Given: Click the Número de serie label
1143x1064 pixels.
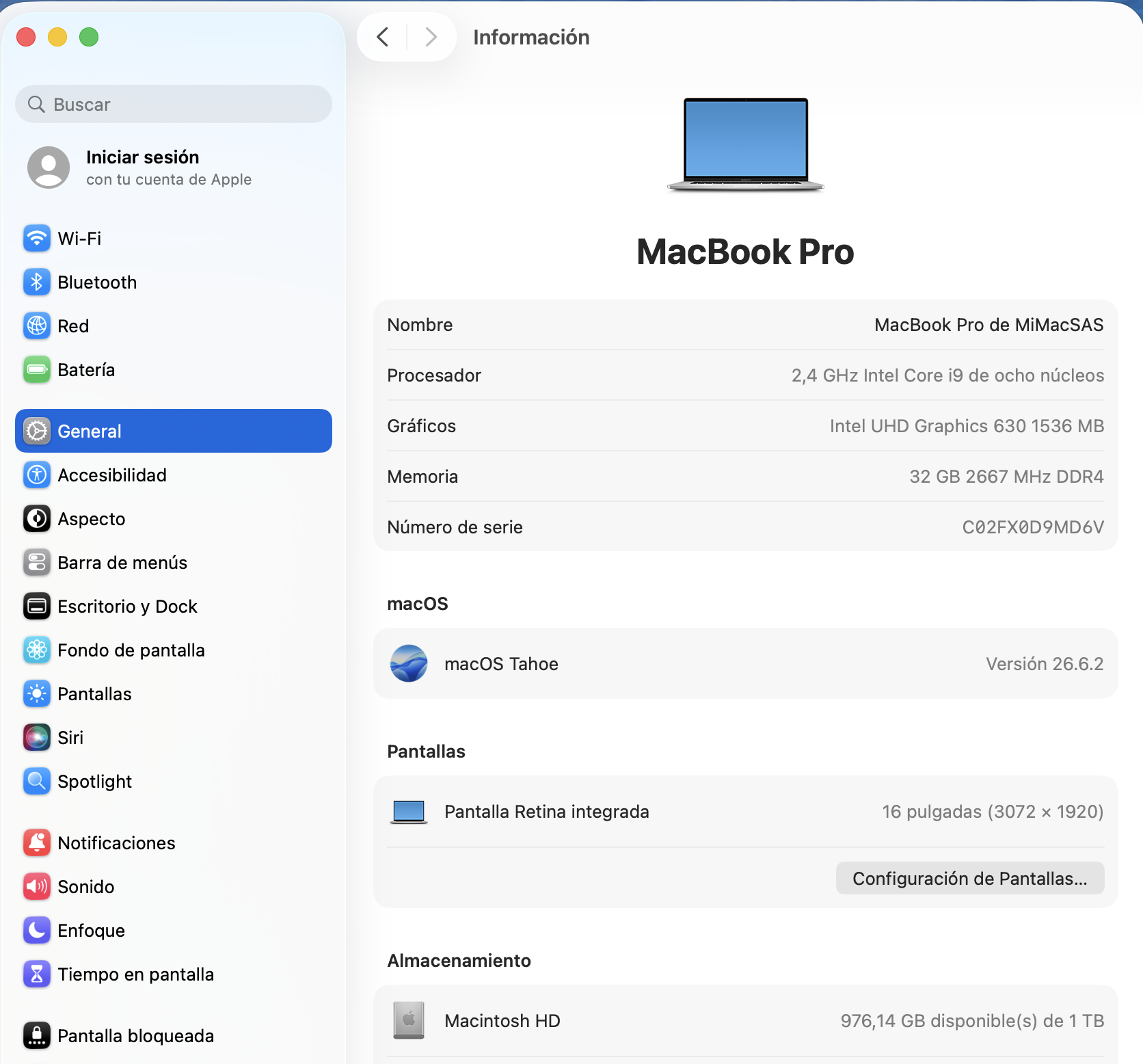Looking at the screenshot, I should click(x=455, y=527).
